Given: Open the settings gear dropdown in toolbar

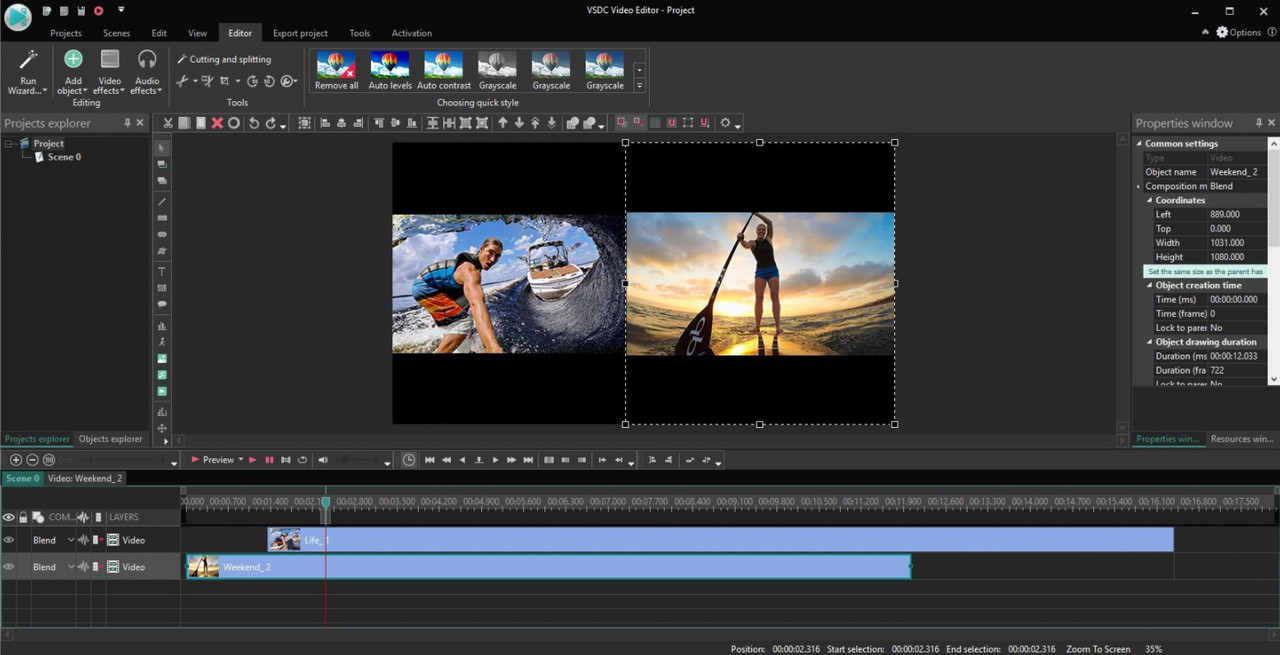Looking at the screenshot, I should pyautogui.click(x=730, y=123).
